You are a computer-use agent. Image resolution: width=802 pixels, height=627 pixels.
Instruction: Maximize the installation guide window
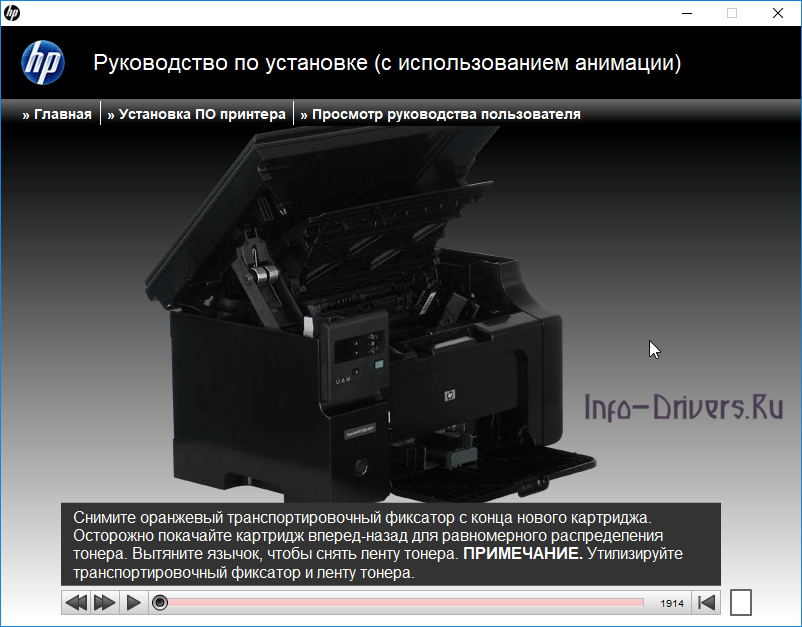pos(731,13)
